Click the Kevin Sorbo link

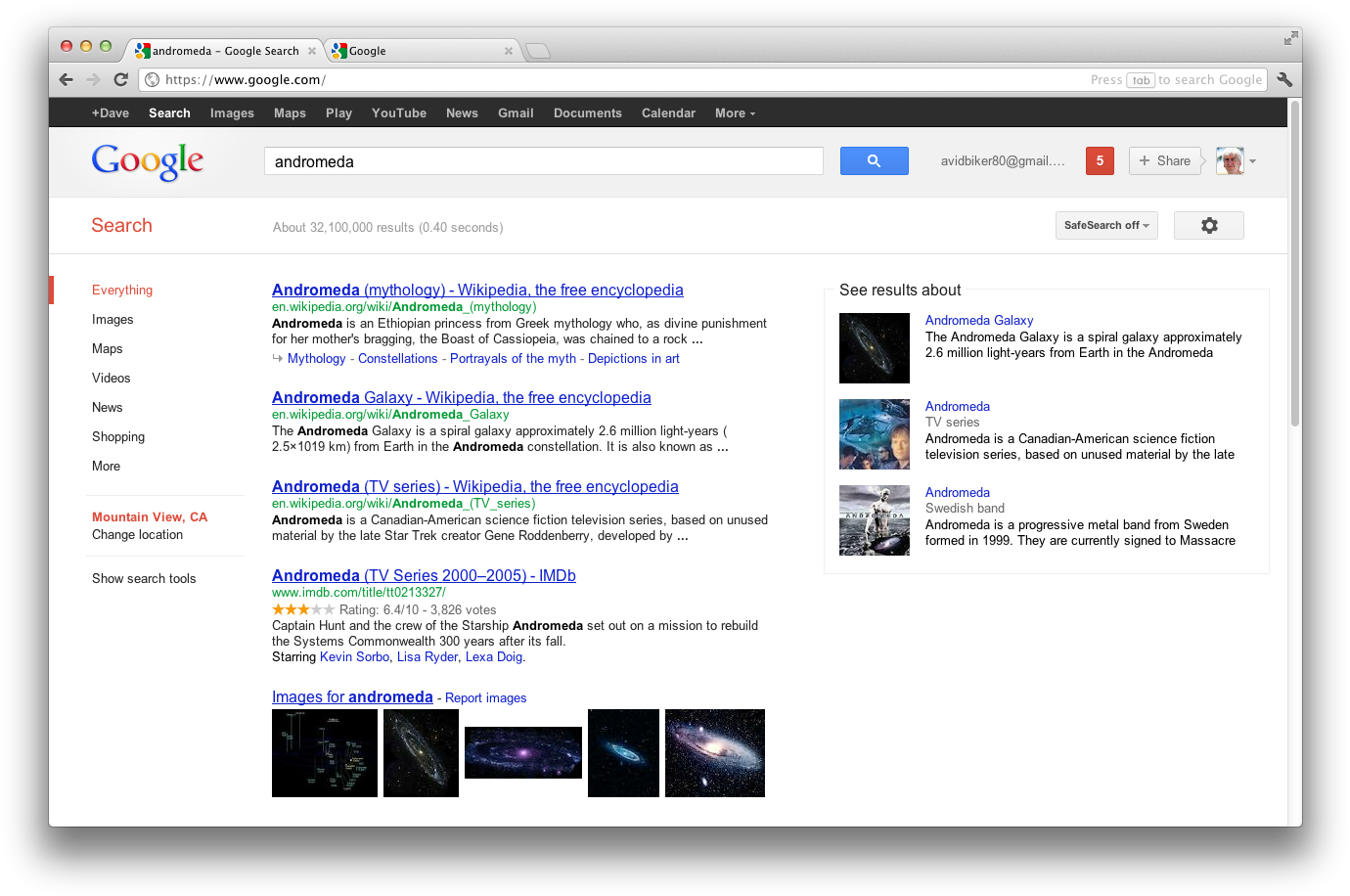click(355, 657)
